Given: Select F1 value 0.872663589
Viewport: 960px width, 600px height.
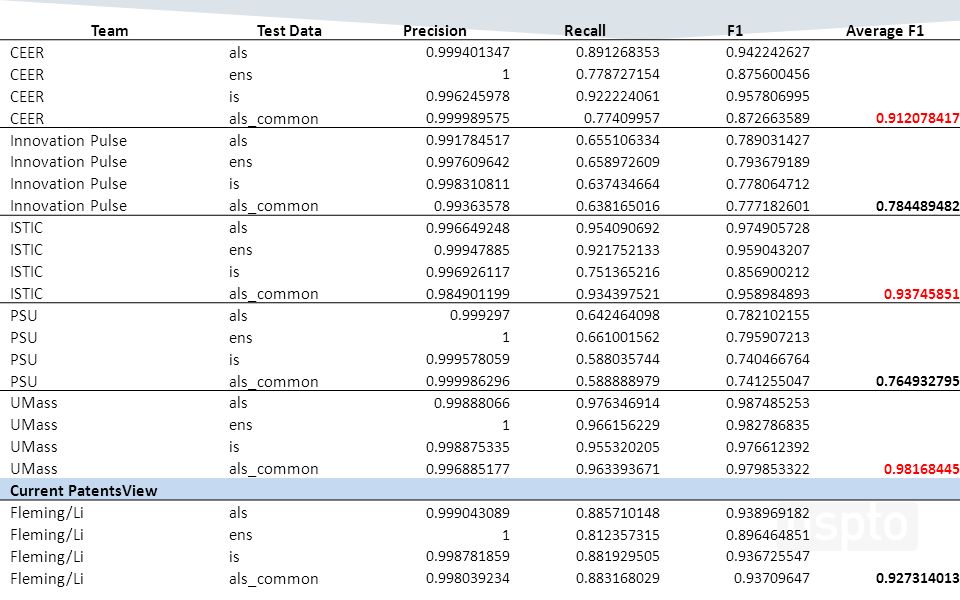Looking at the screenshot, I should click(x=768, y=118).
